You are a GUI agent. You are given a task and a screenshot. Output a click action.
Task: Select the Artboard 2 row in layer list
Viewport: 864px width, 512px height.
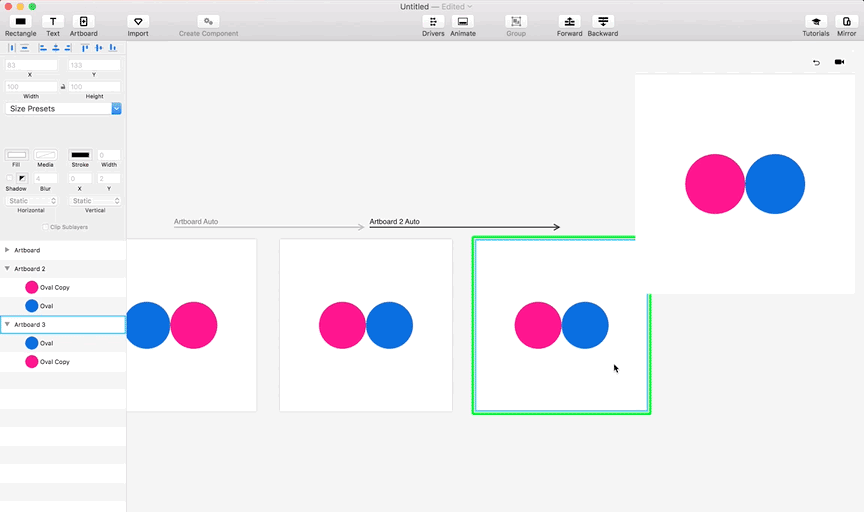63,268
